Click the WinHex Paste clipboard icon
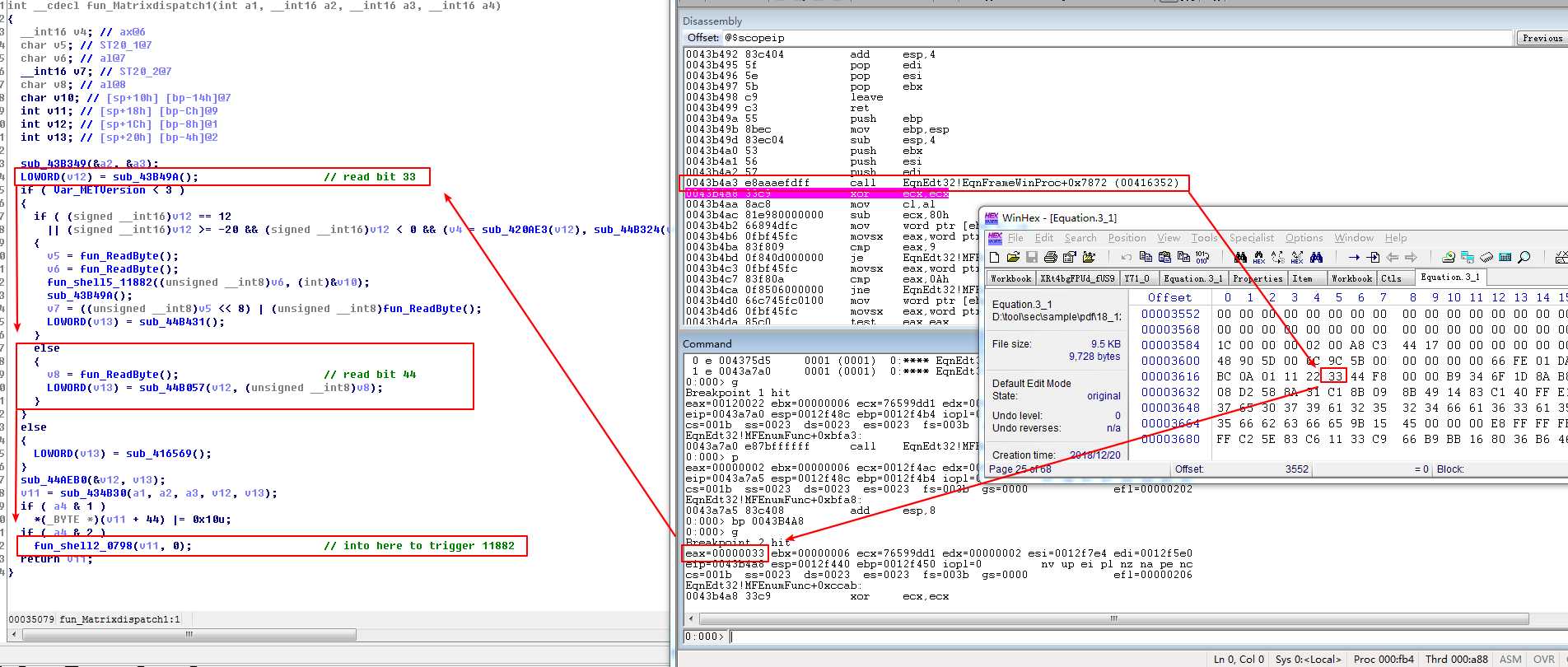The height and width of the screenshot is (667, 1568). (x=1164, y=258)
